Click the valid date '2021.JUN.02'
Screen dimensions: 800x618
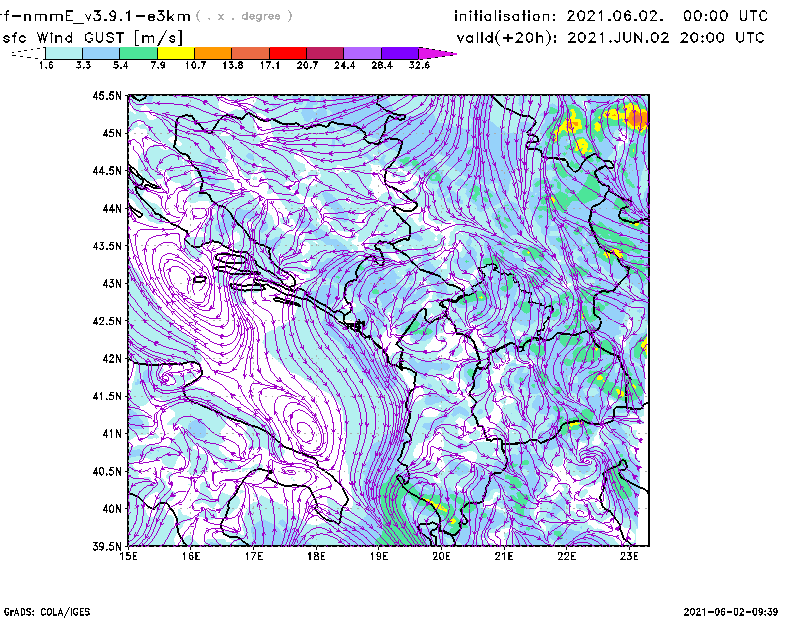point(618,38)
